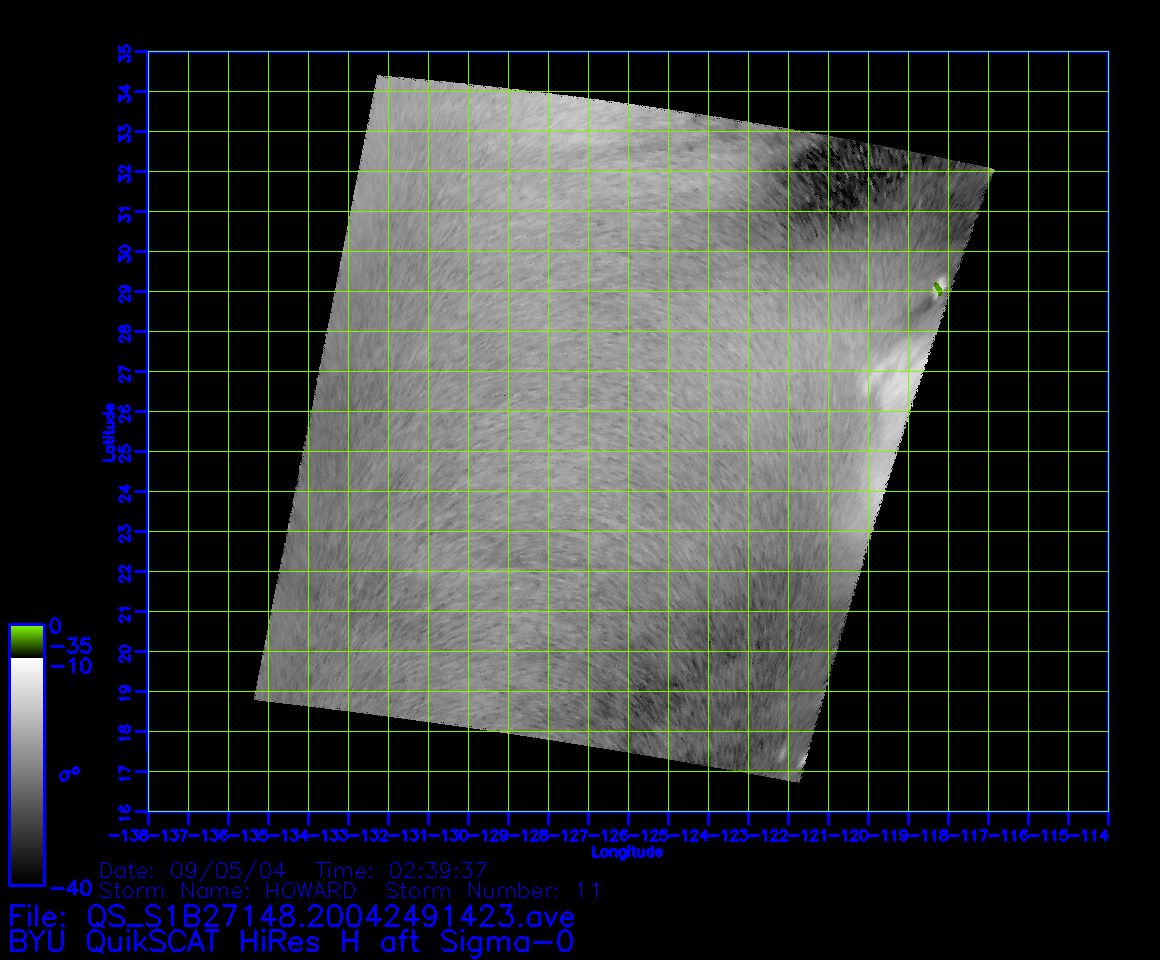
Task: Click the Latitude axis title
Action: 106,432
